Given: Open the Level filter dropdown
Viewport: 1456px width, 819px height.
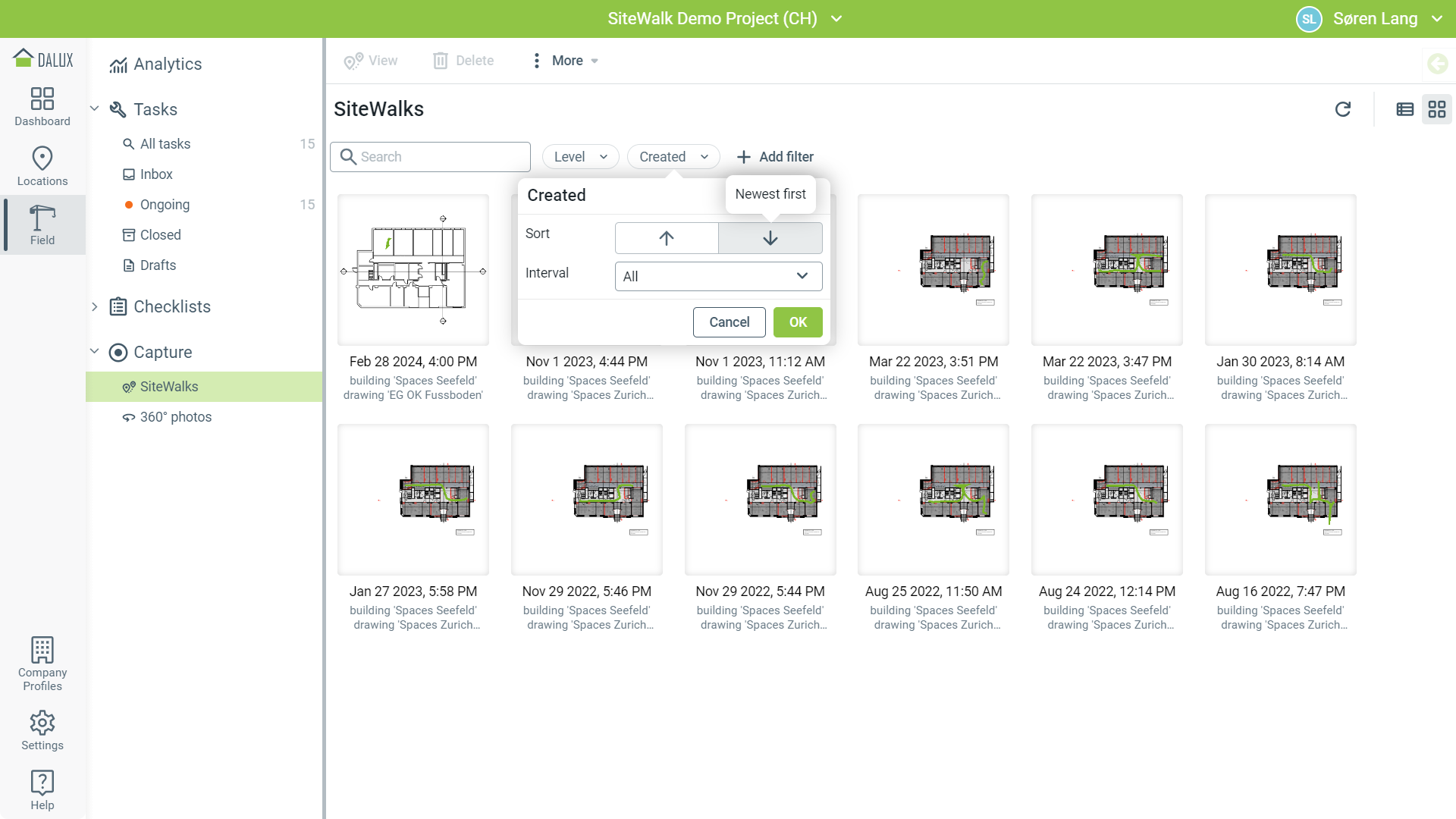Looking at the screenshot, I should [x=581, y=157].
